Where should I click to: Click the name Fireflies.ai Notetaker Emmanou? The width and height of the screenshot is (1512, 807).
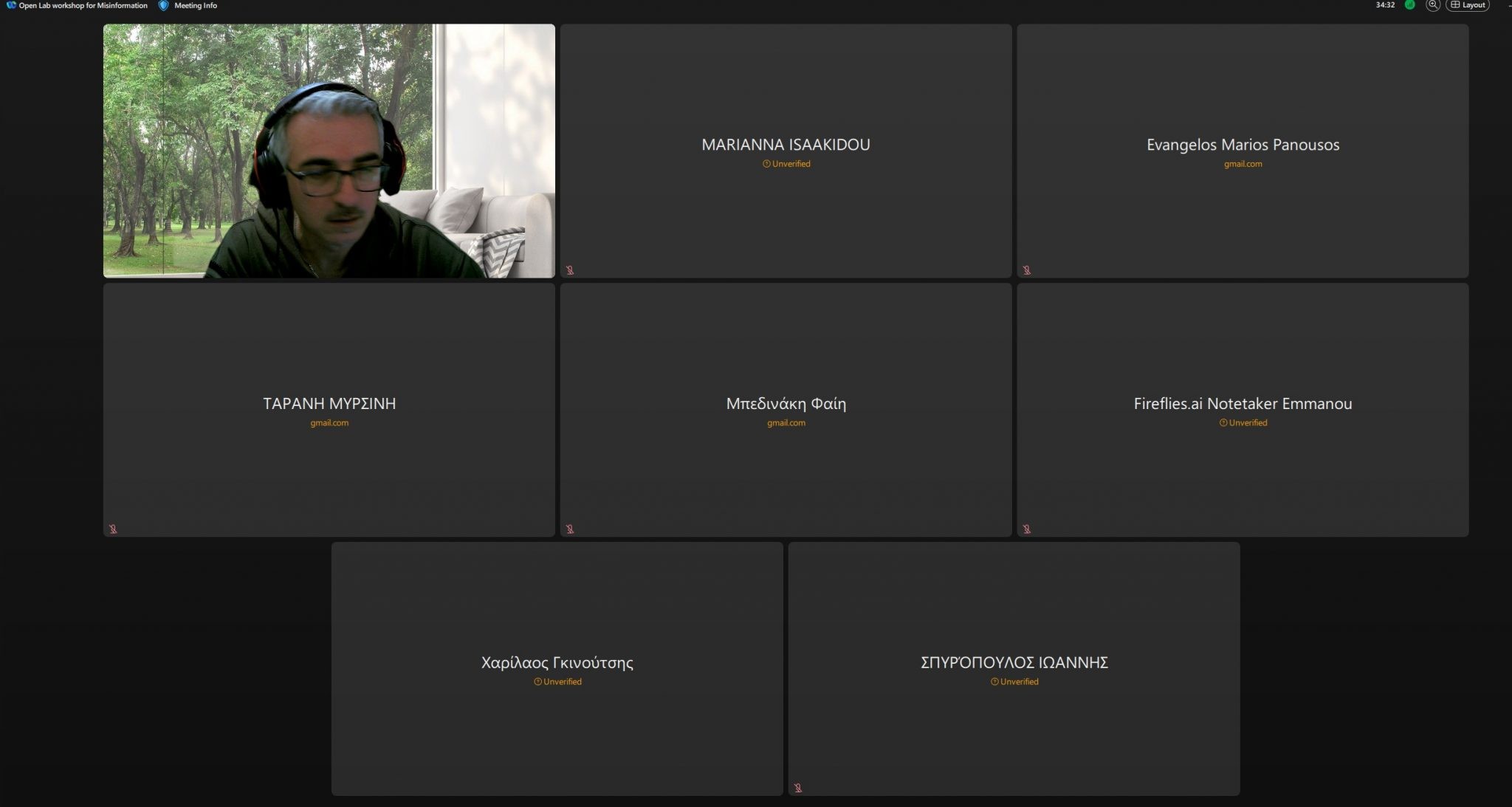[x=1243, y=403]
